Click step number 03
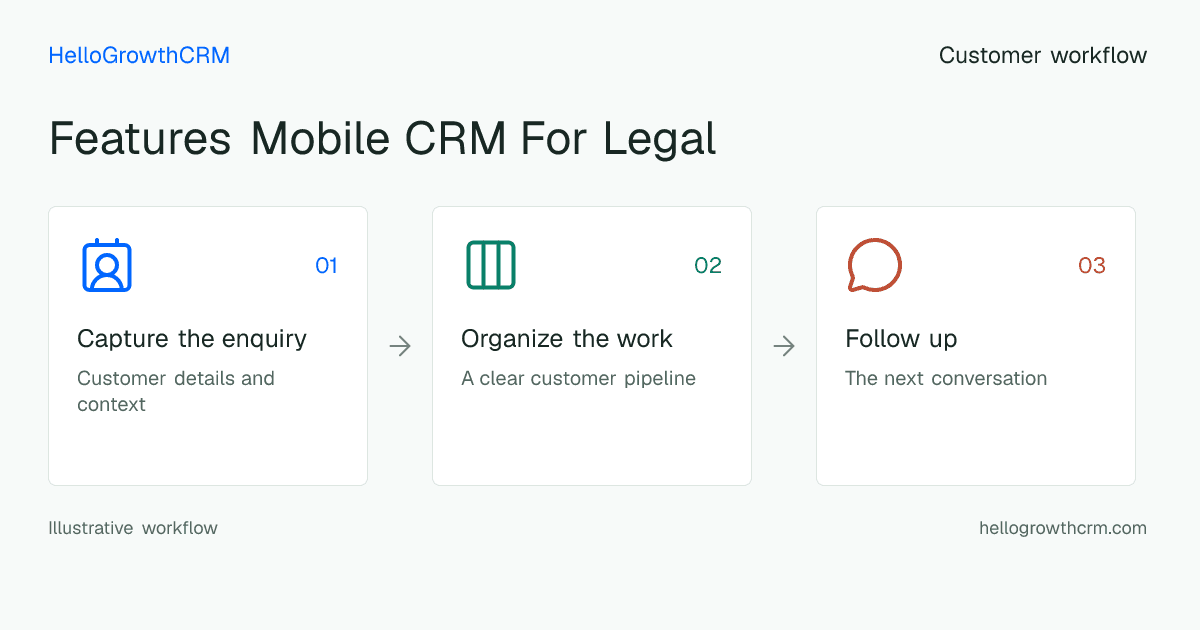 [1092, 266]
